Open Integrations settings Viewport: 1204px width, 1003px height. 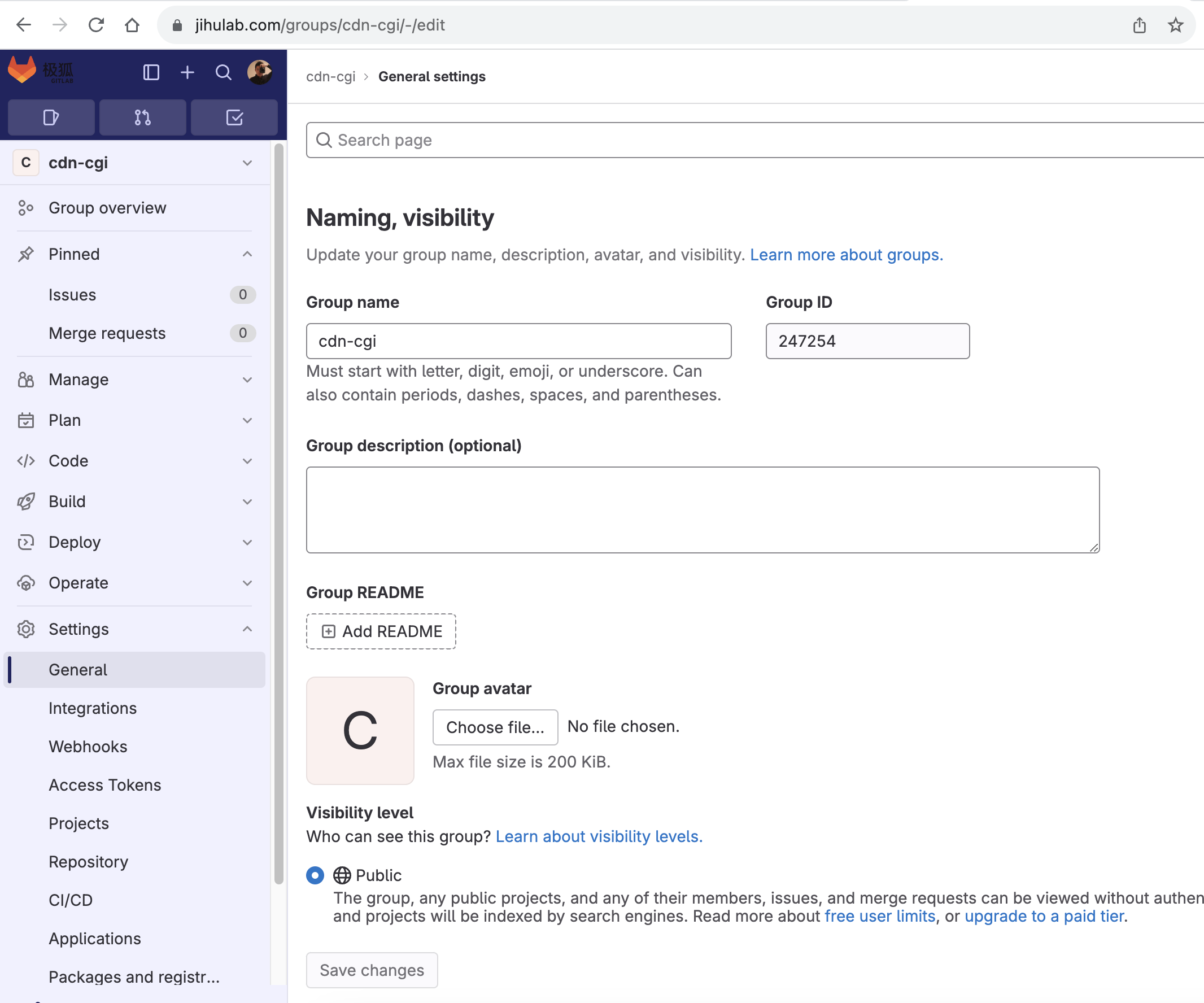click(x=134, y=708)
